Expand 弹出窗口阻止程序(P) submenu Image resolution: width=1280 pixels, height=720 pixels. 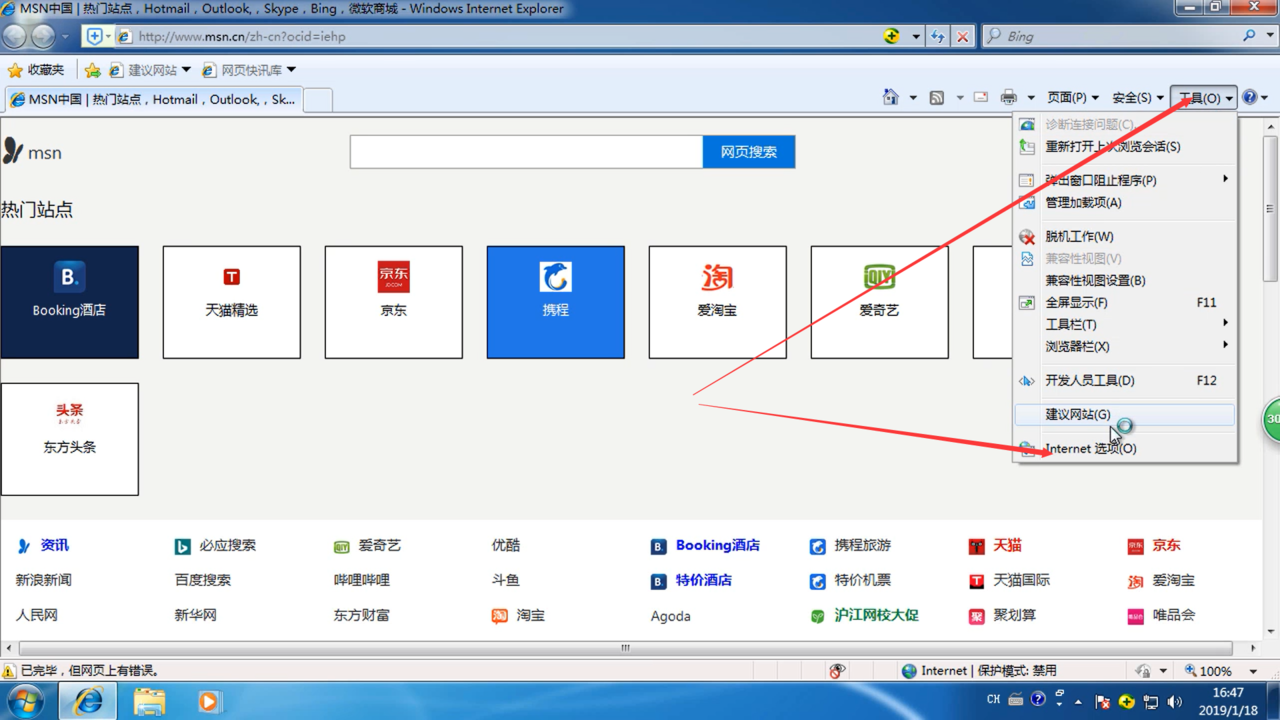(x=1126, y=180)
